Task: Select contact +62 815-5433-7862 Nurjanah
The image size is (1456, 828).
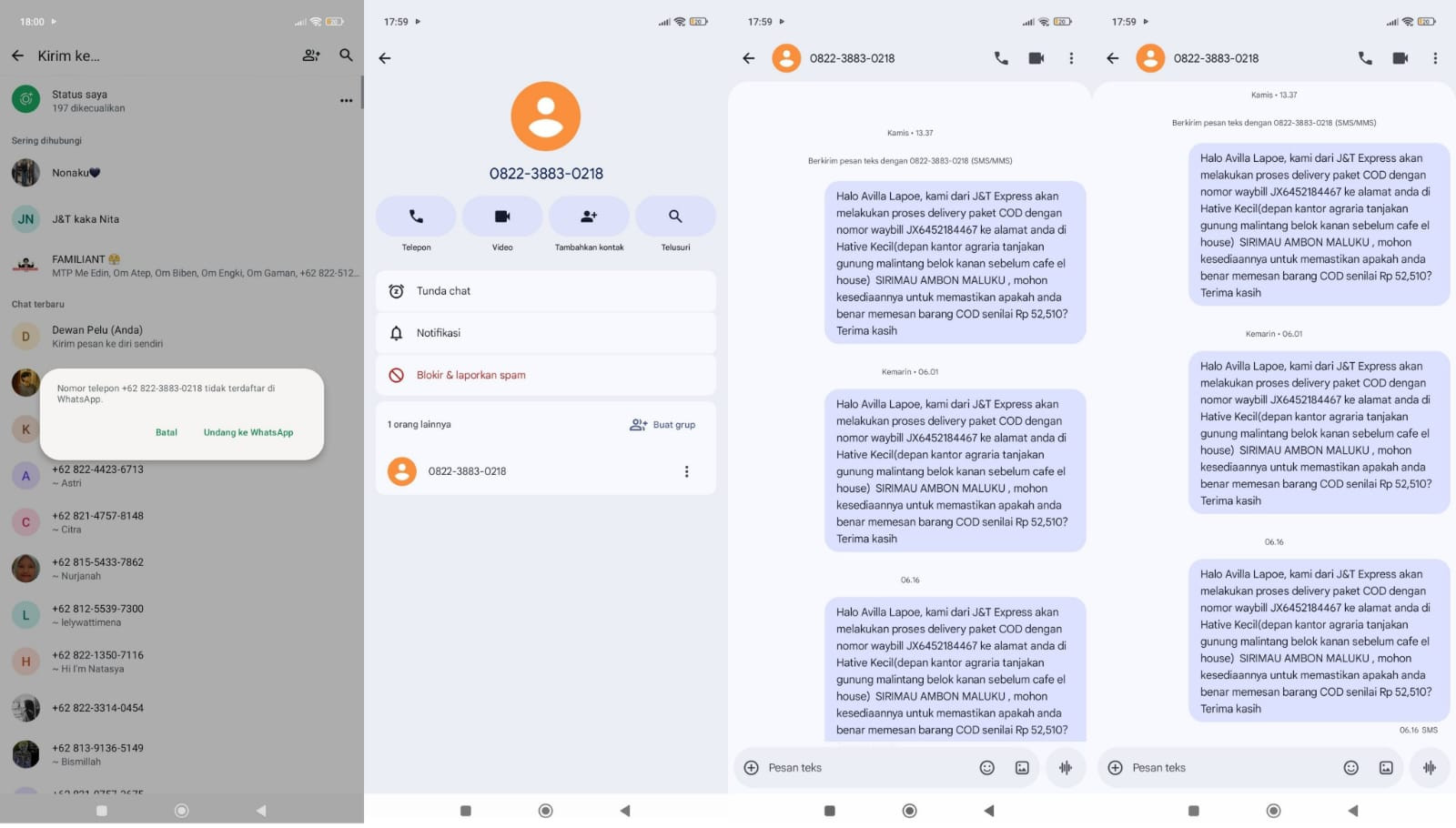Action: [182, 569]
